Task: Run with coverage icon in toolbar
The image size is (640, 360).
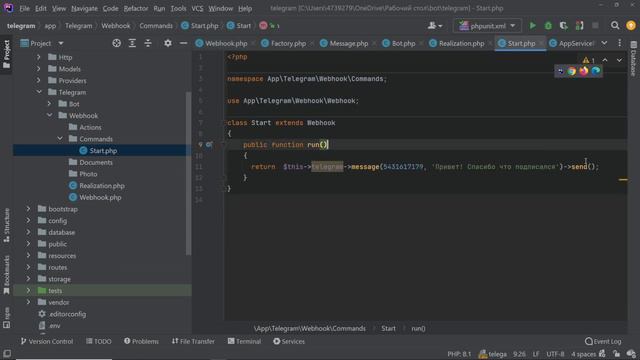Action: 564,26
